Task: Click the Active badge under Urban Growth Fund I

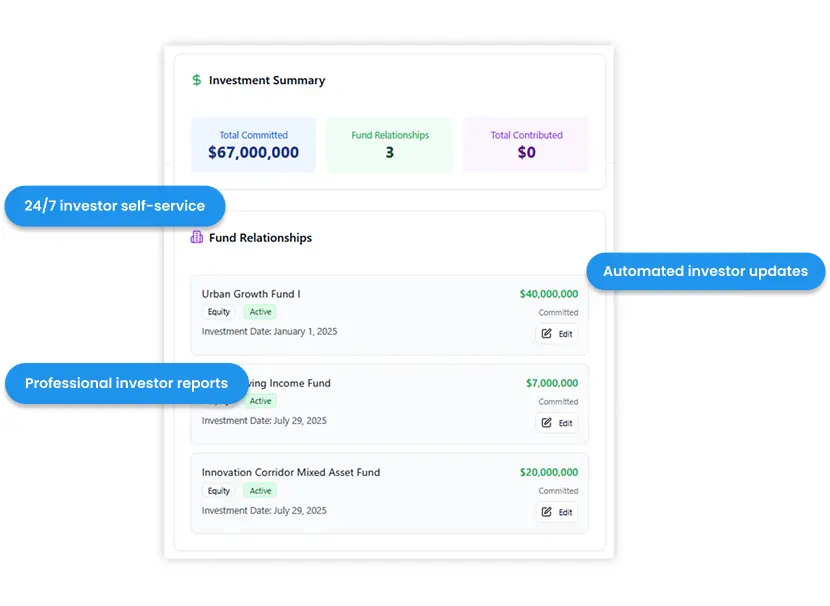Action: (260, 312)
